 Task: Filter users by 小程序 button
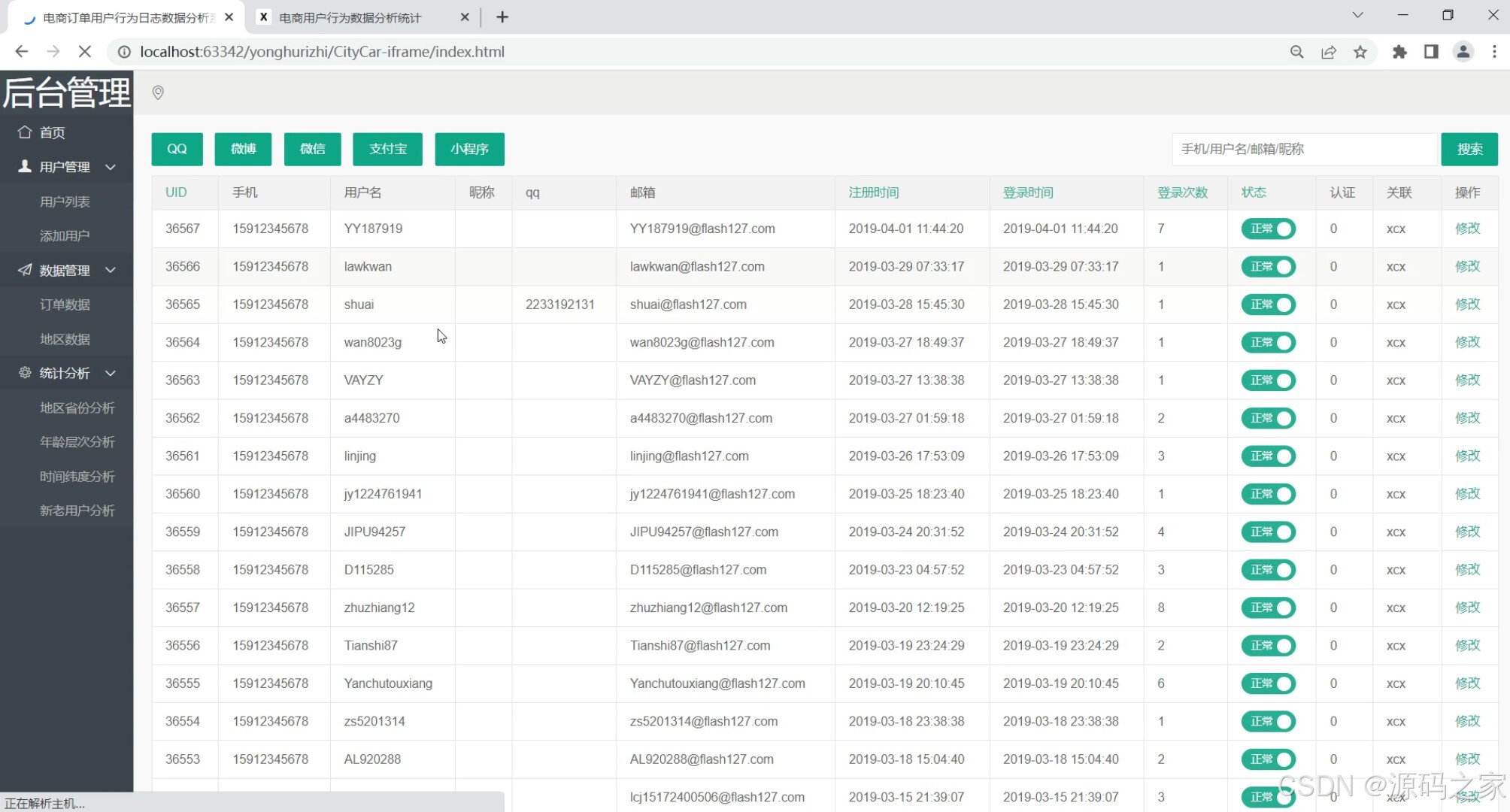point(469,149)
